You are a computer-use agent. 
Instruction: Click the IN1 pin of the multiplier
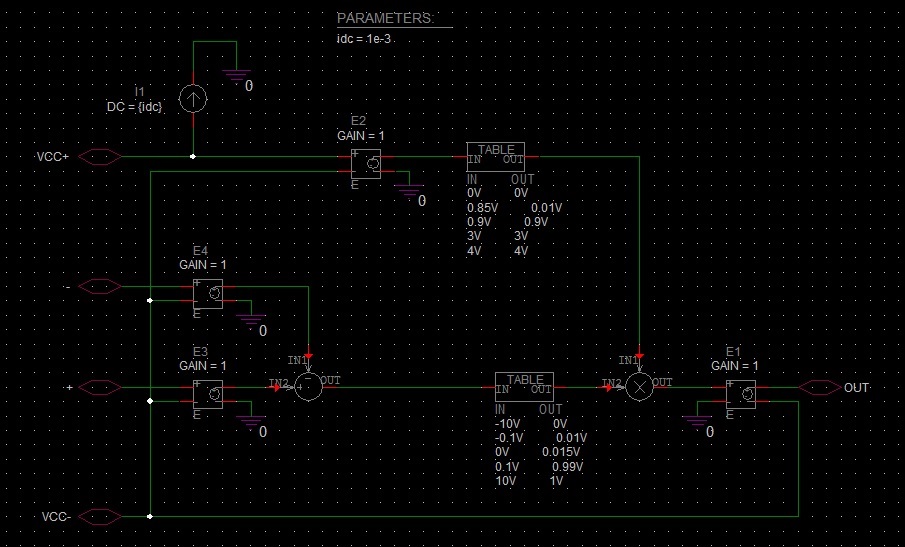click(x=640, y=355)
